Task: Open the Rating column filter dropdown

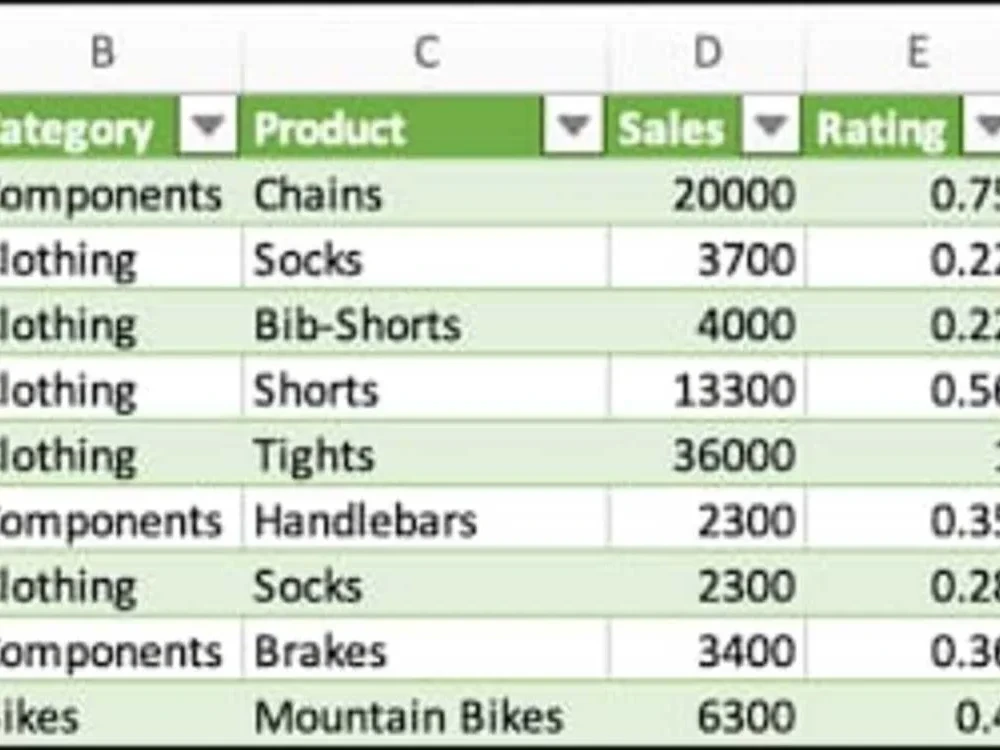Action: [984, 127]
